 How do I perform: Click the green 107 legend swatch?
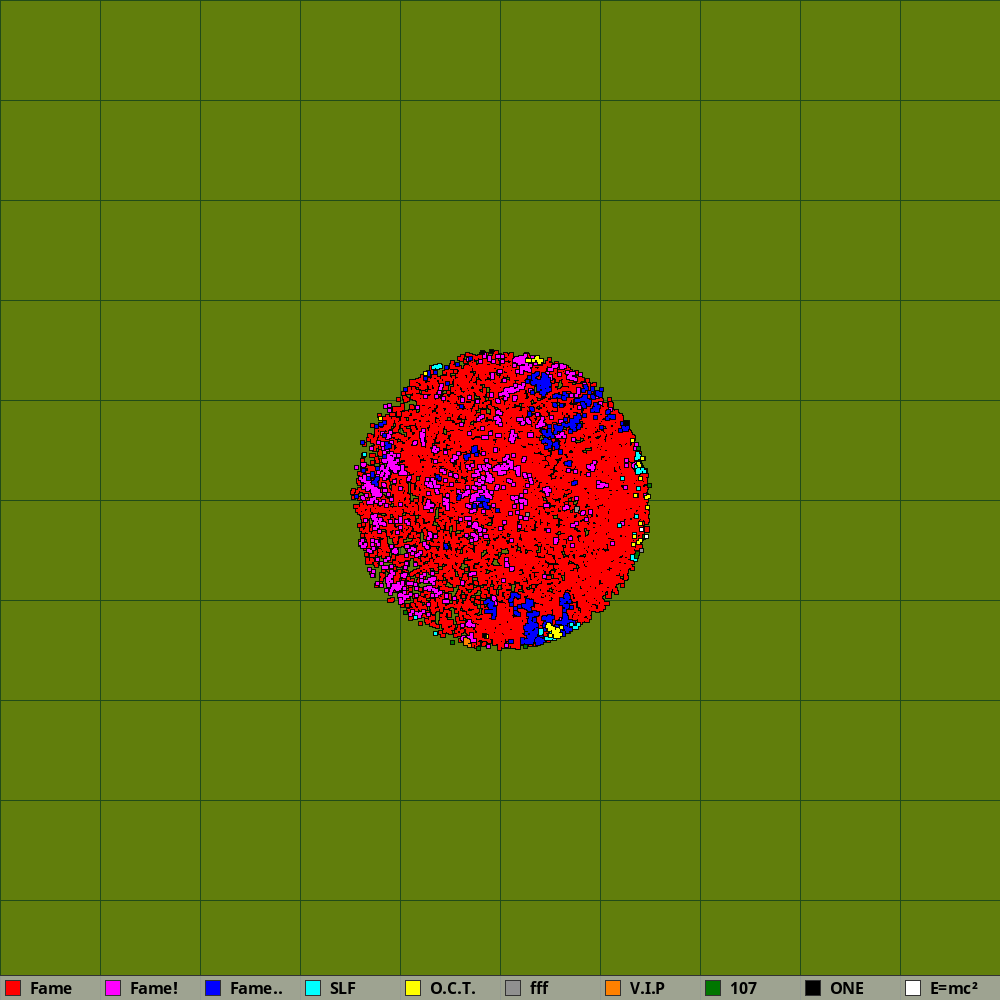[x=713, y=988]
